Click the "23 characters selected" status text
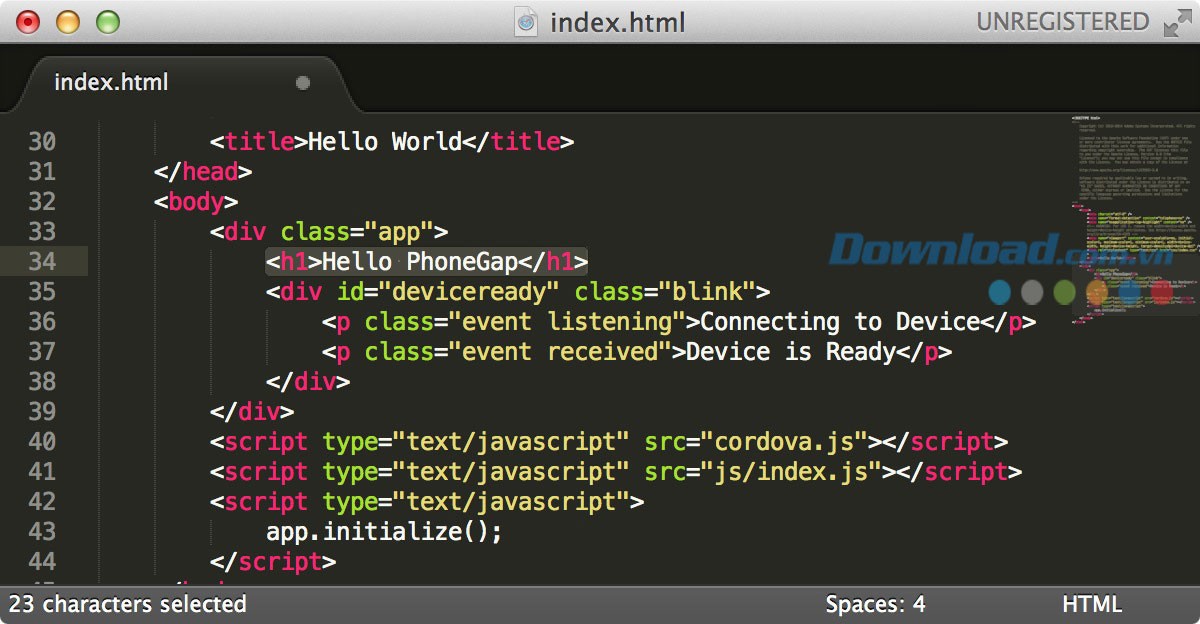The width and height of the screenshot is (1200, 624). (128, 604)
